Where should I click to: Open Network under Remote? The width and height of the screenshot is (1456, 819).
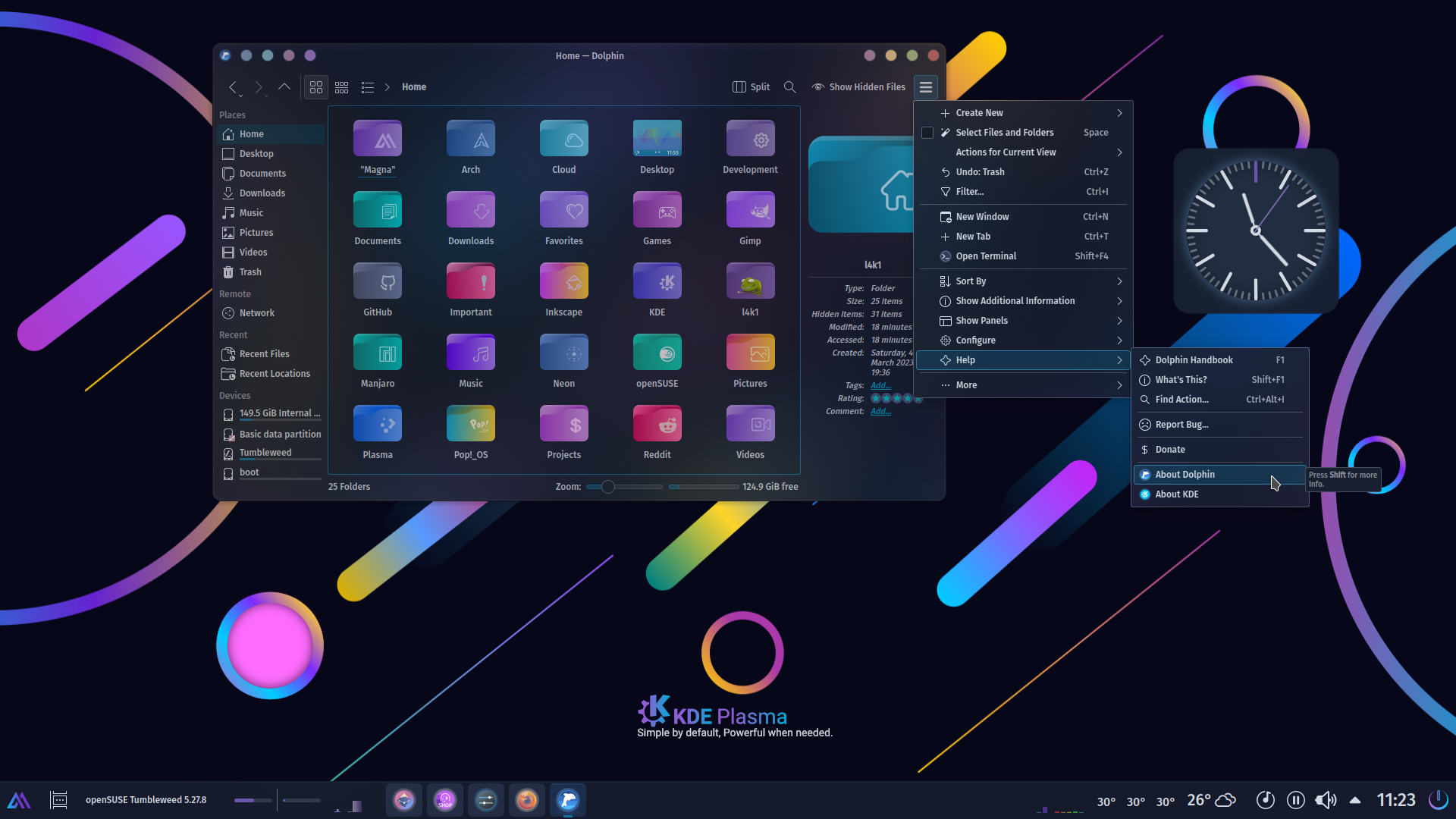(271, 313)
